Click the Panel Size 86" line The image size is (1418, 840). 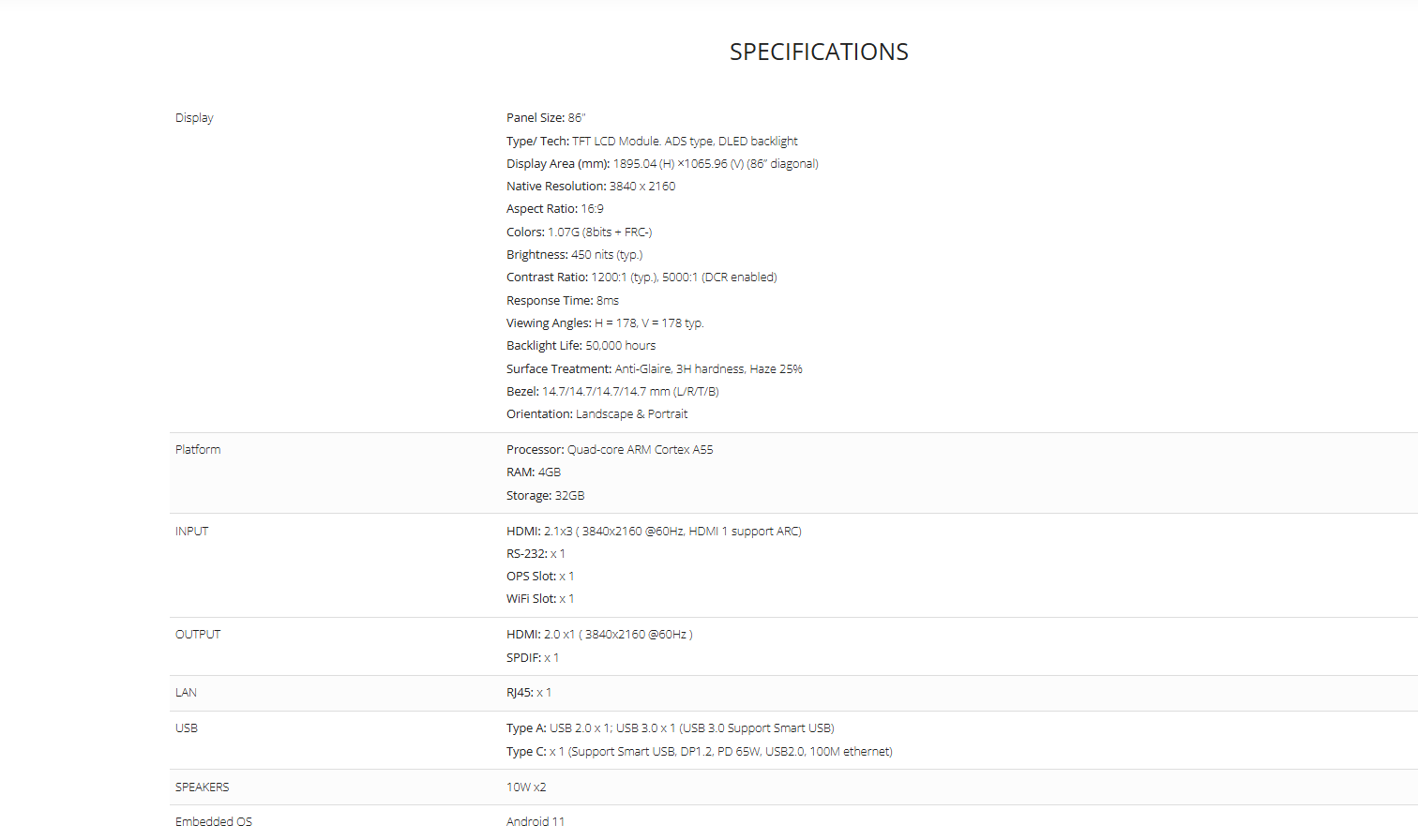(546, 118)
